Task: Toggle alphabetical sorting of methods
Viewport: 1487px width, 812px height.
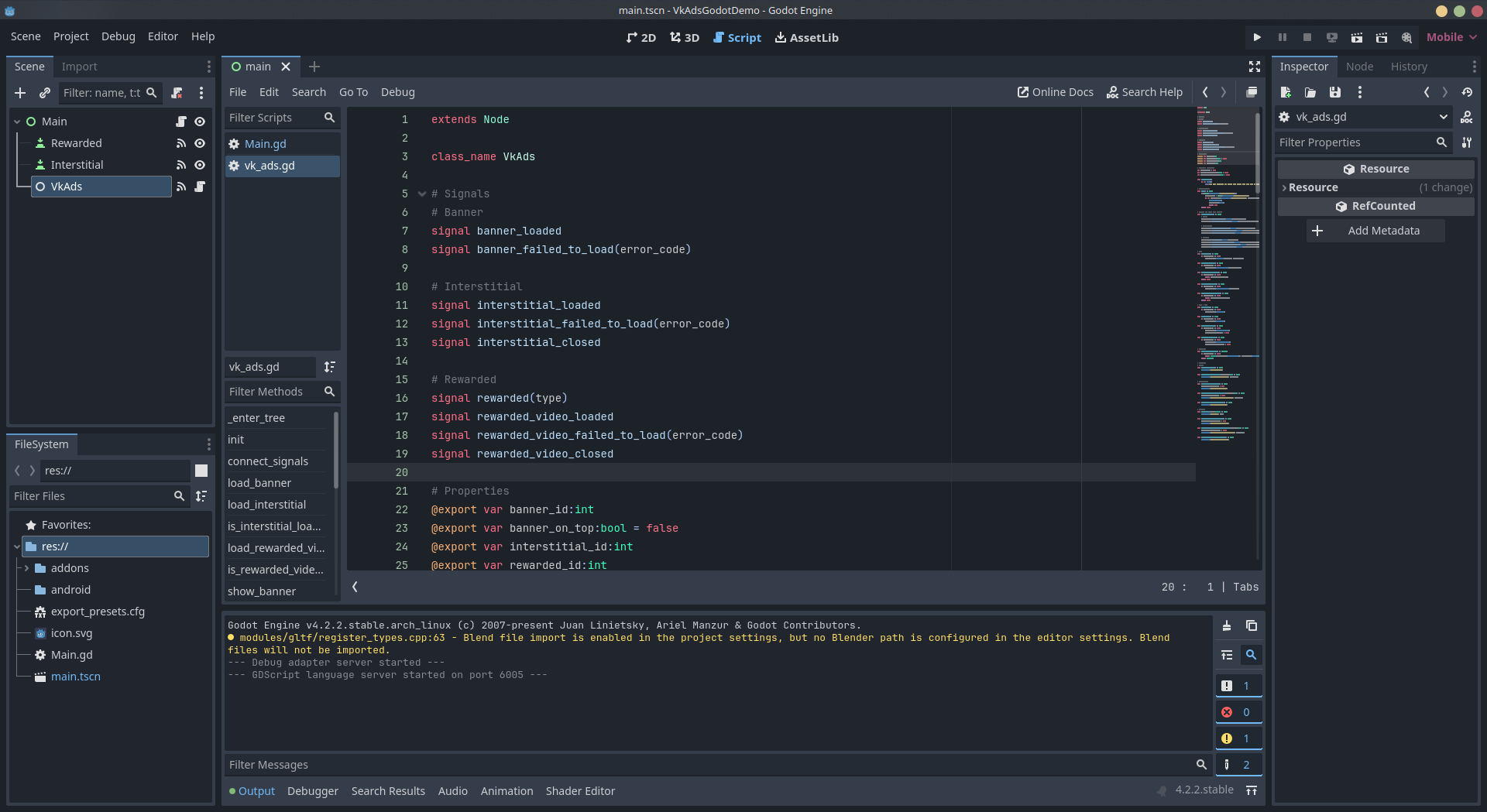Action: [x=330, y=367]
